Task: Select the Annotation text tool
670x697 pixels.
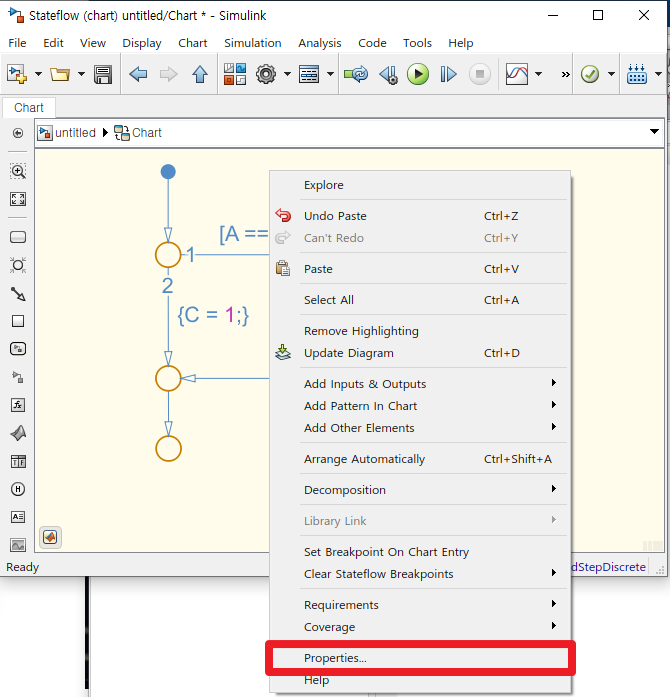Action: [x=18, y=517]
